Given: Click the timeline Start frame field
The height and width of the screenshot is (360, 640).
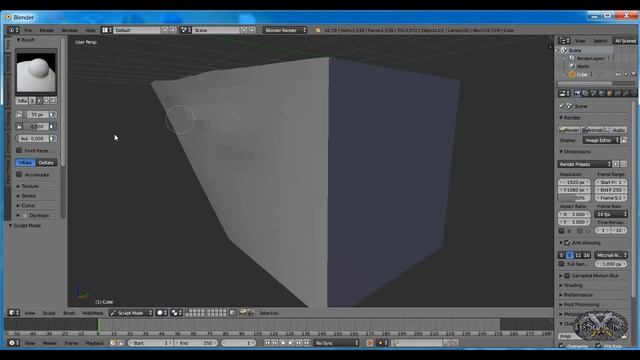Looking at the screenshot, I should click(x=150, y=343).
